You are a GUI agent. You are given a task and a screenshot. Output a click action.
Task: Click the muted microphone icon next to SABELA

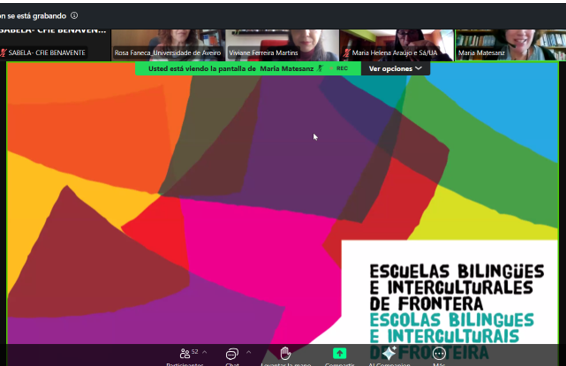4,53
